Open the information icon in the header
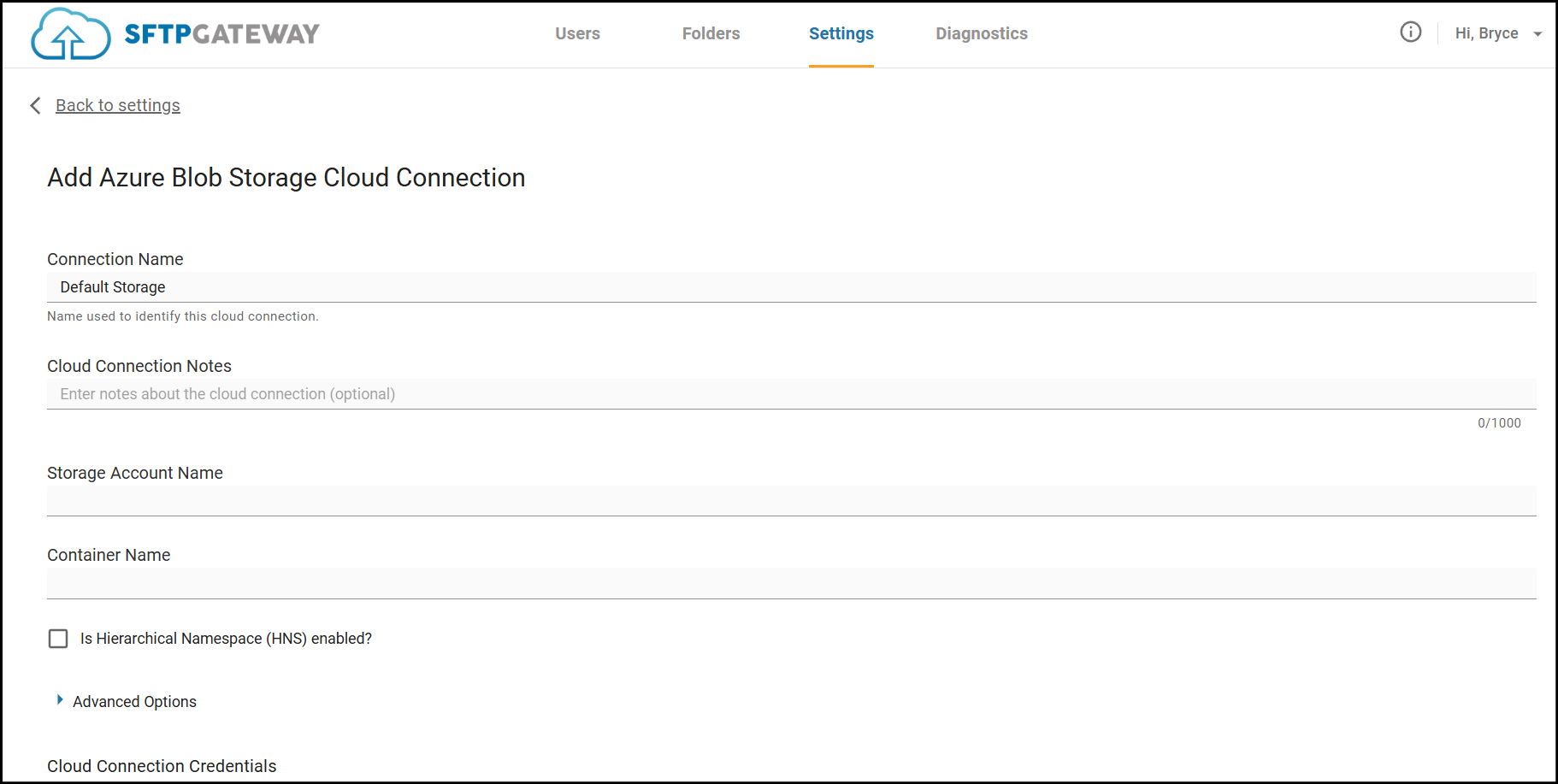This screenshot has height=784, width=1558. [x=1410, y=32]
